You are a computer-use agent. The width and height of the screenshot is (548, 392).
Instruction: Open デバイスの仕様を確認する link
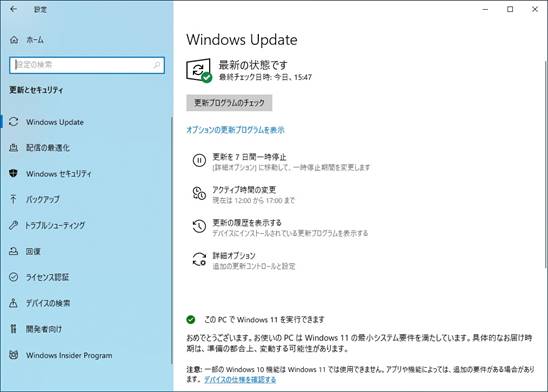[x=240, y=379]
